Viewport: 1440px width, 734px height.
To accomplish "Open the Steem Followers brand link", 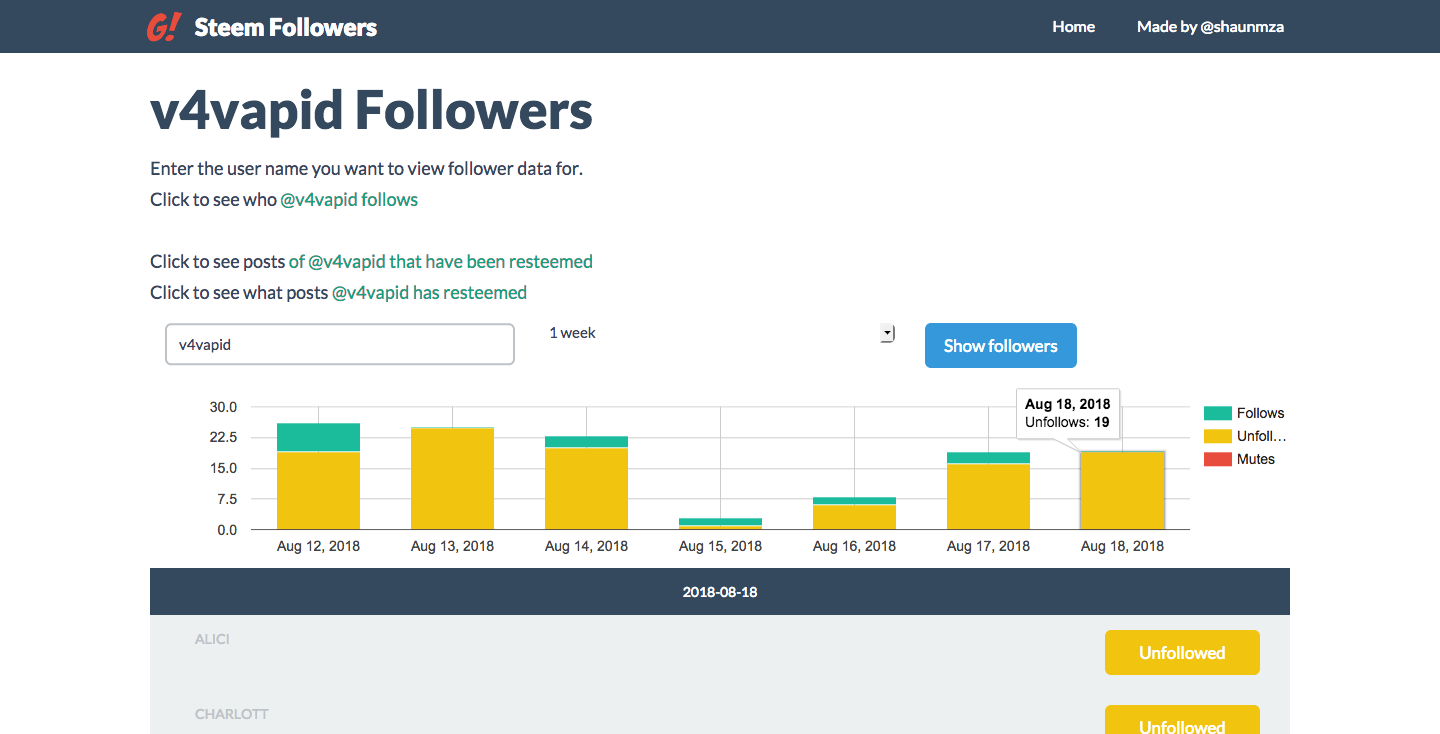I will [x=285, y=27].
